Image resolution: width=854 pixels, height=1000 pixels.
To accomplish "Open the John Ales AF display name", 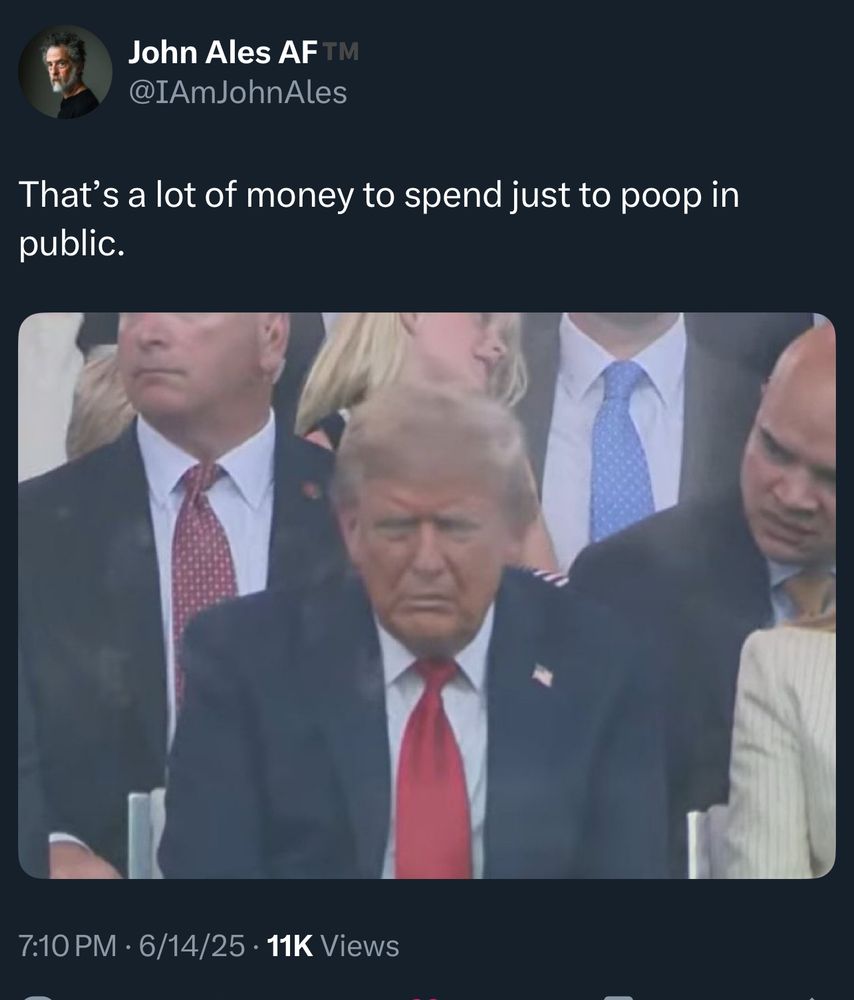I will [x=223, y=52].
